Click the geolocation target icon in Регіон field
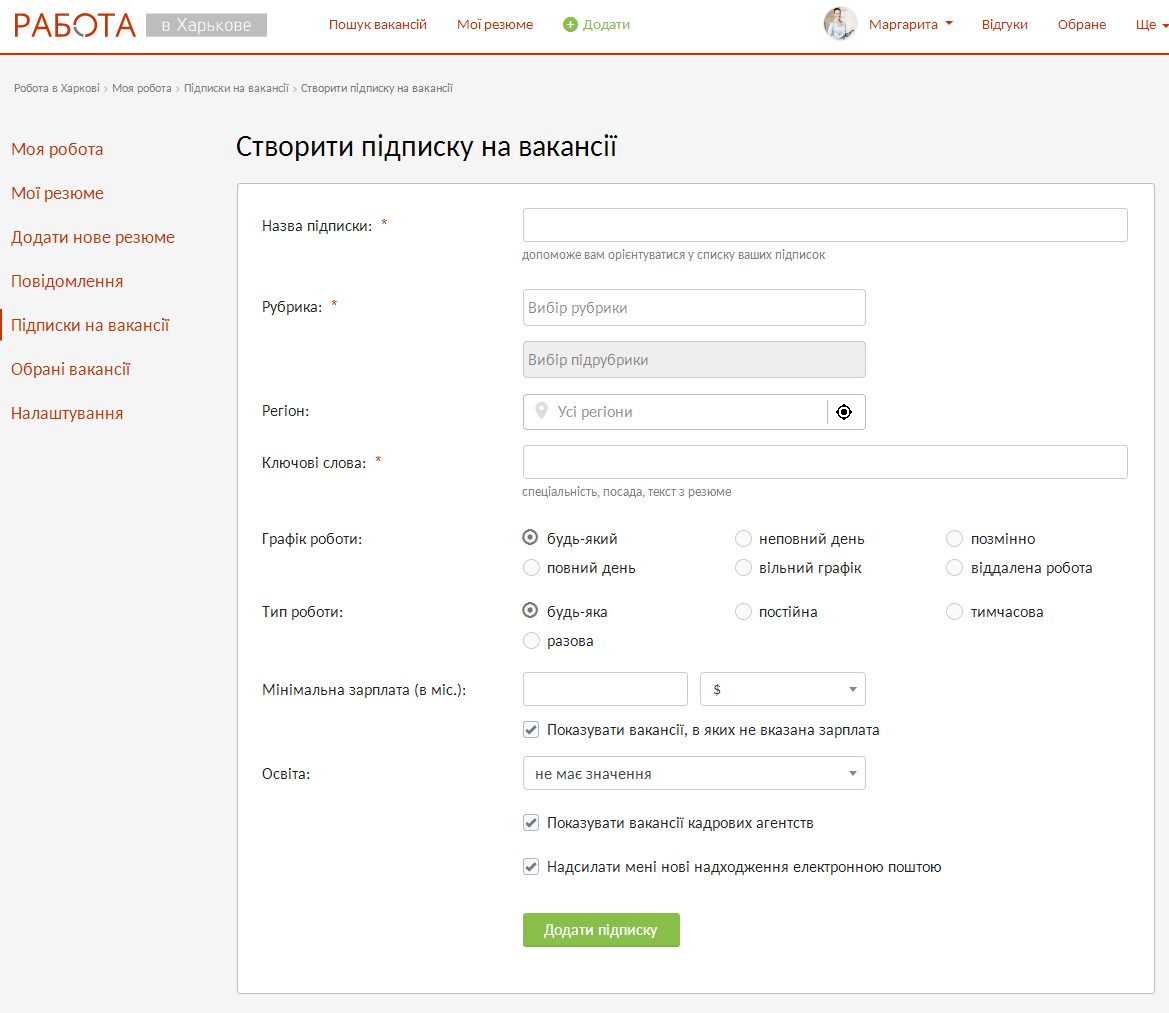This screenshot has width=1169, height=1013. click(844, 412)
